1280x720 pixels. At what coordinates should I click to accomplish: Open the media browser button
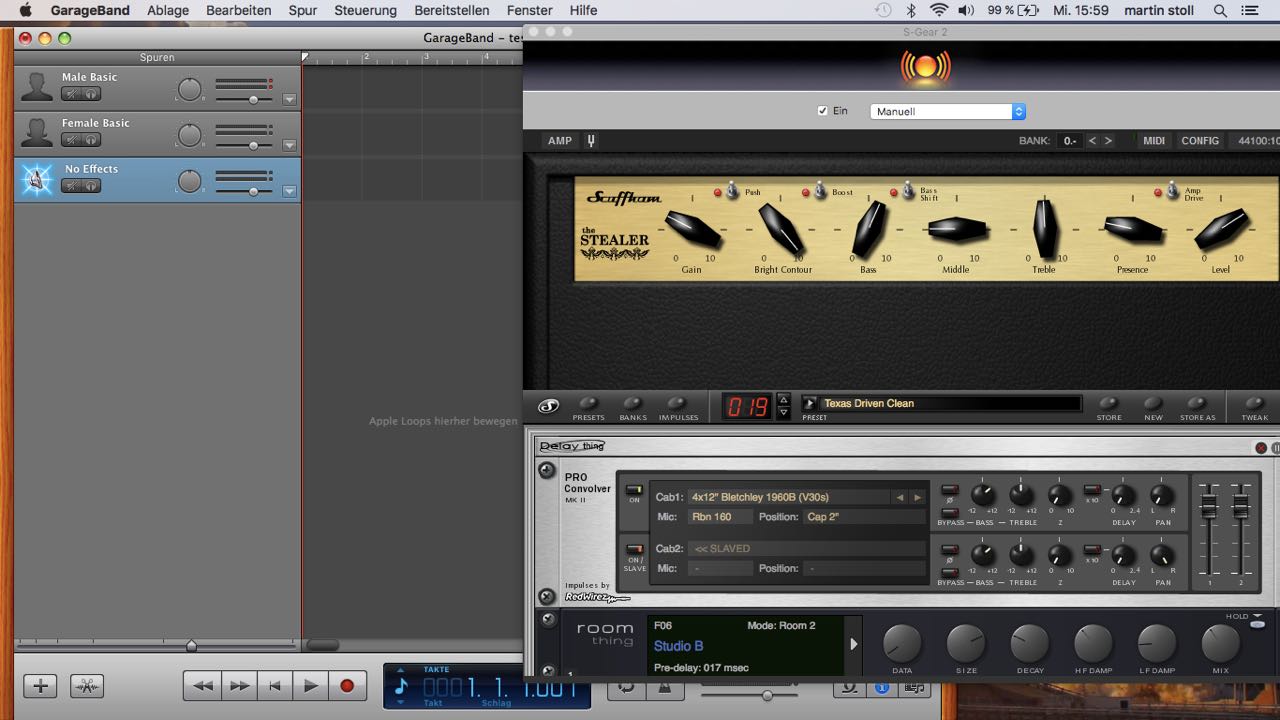pyautogui.click(x=913, y=688)
